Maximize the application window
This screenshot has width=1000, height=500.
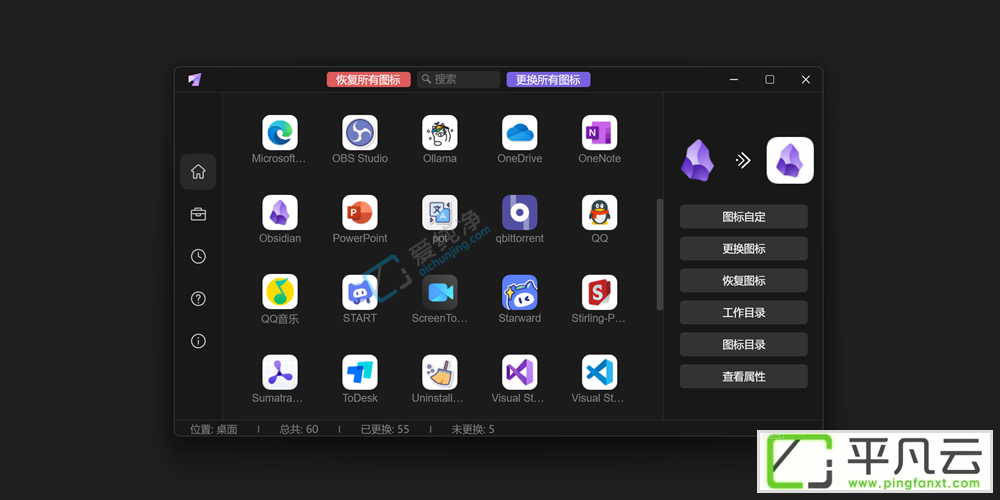coord(770,80)
